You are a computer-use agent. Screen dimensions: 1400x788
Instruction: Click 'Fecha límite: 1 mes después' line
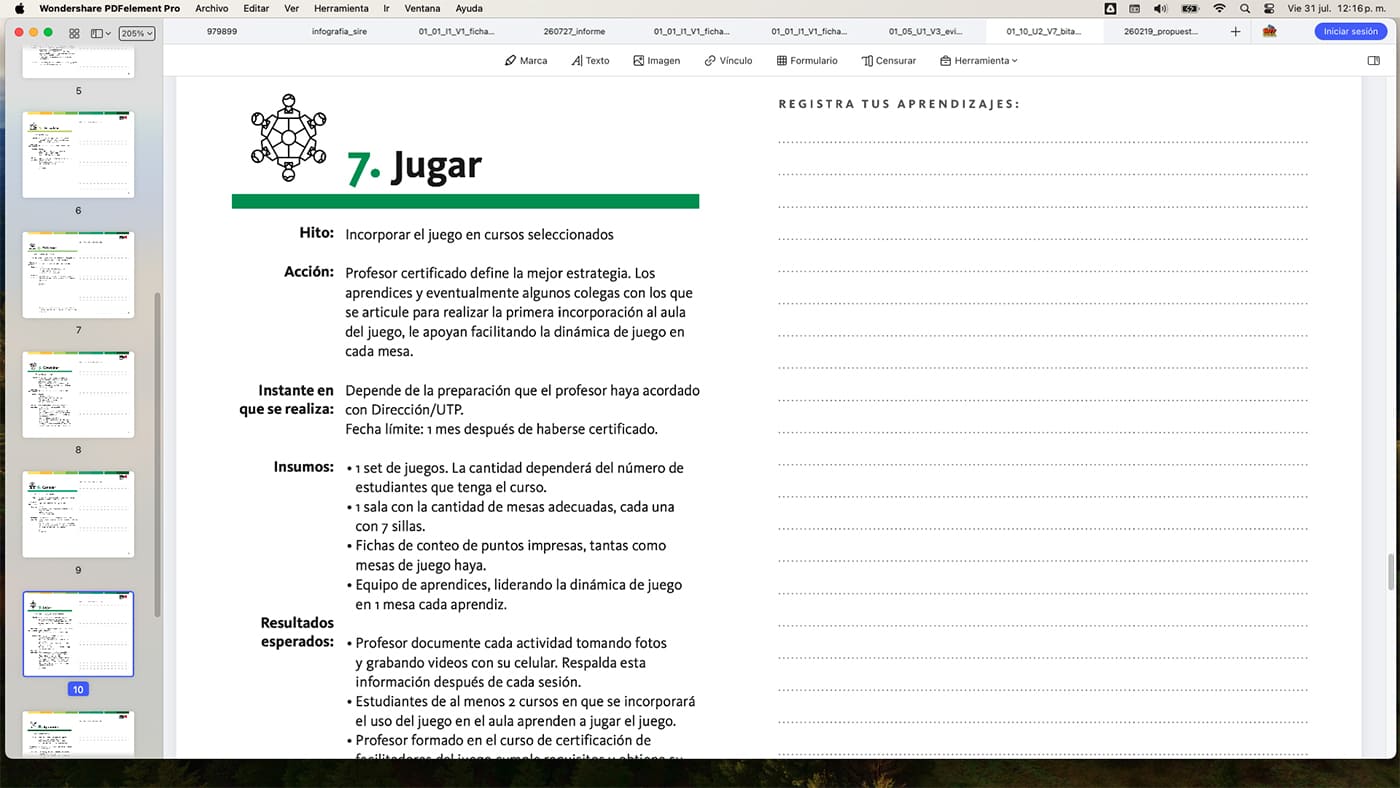click(501, 429)
